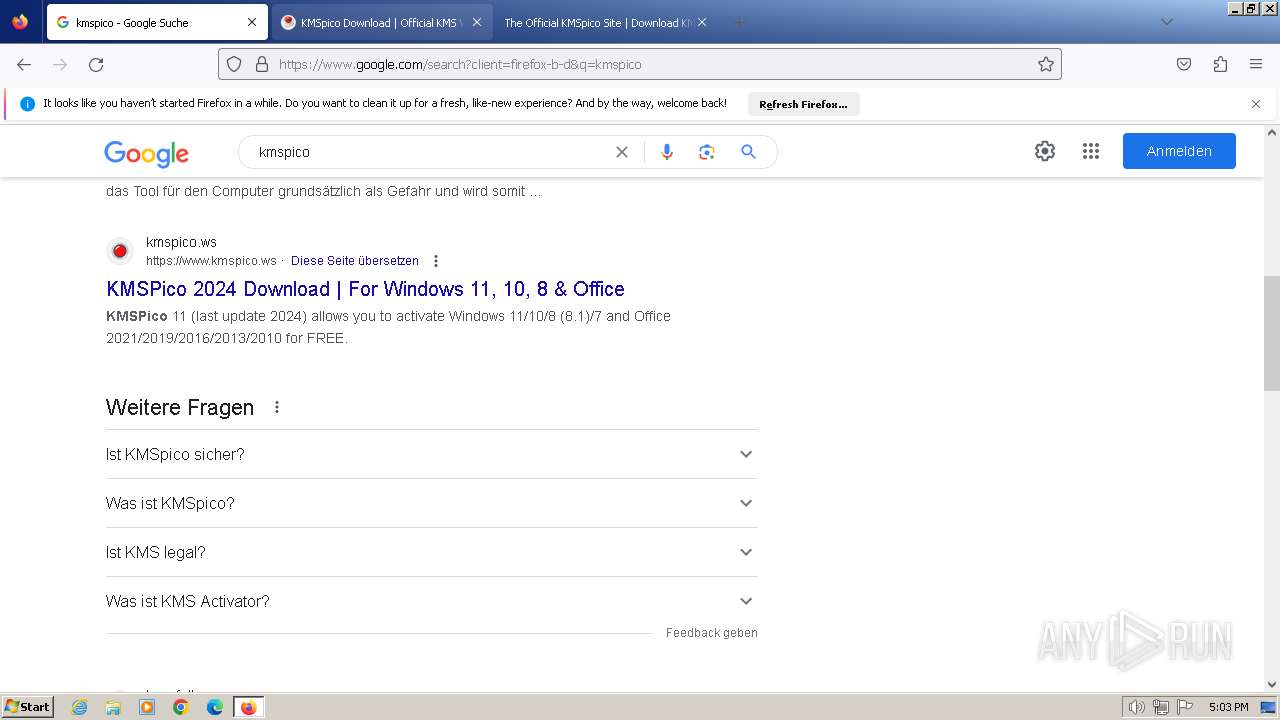Reload the page with the refresh icon

(96, 64)
